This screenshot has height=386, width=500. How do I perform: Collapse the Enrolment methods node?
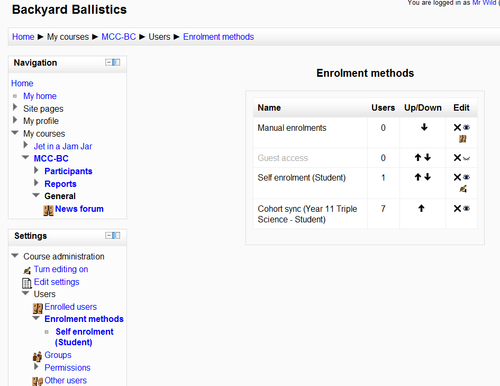click(36, 318)
